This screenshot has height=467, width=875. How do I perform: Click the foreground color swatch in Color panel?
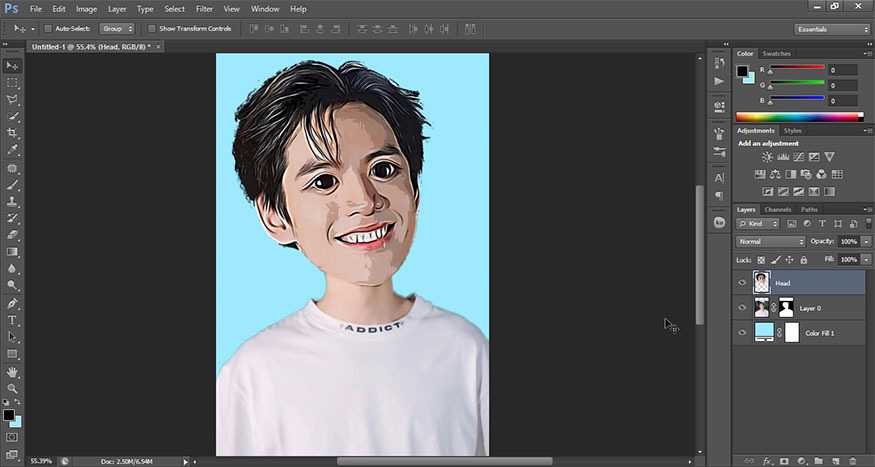743,71
